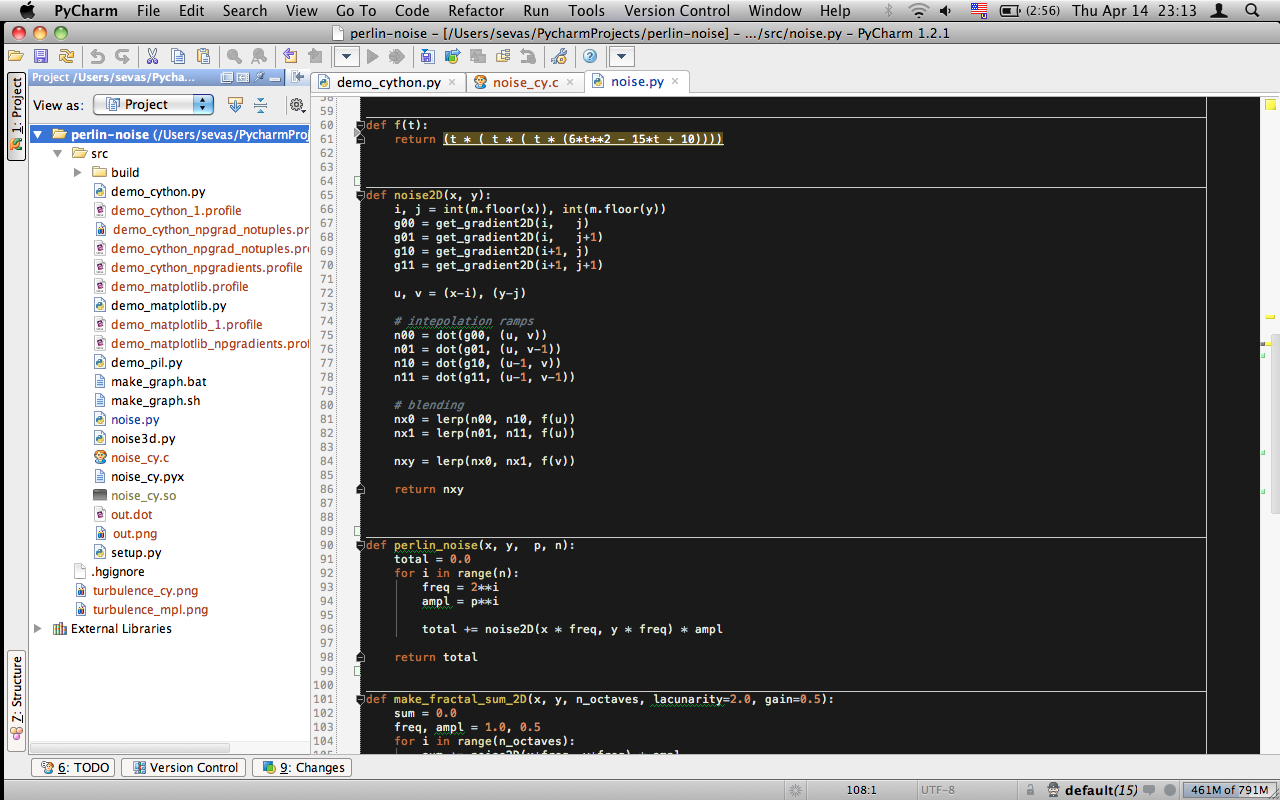
Task: Open settings wrench toolbar icon
Action: coord(559,57)
